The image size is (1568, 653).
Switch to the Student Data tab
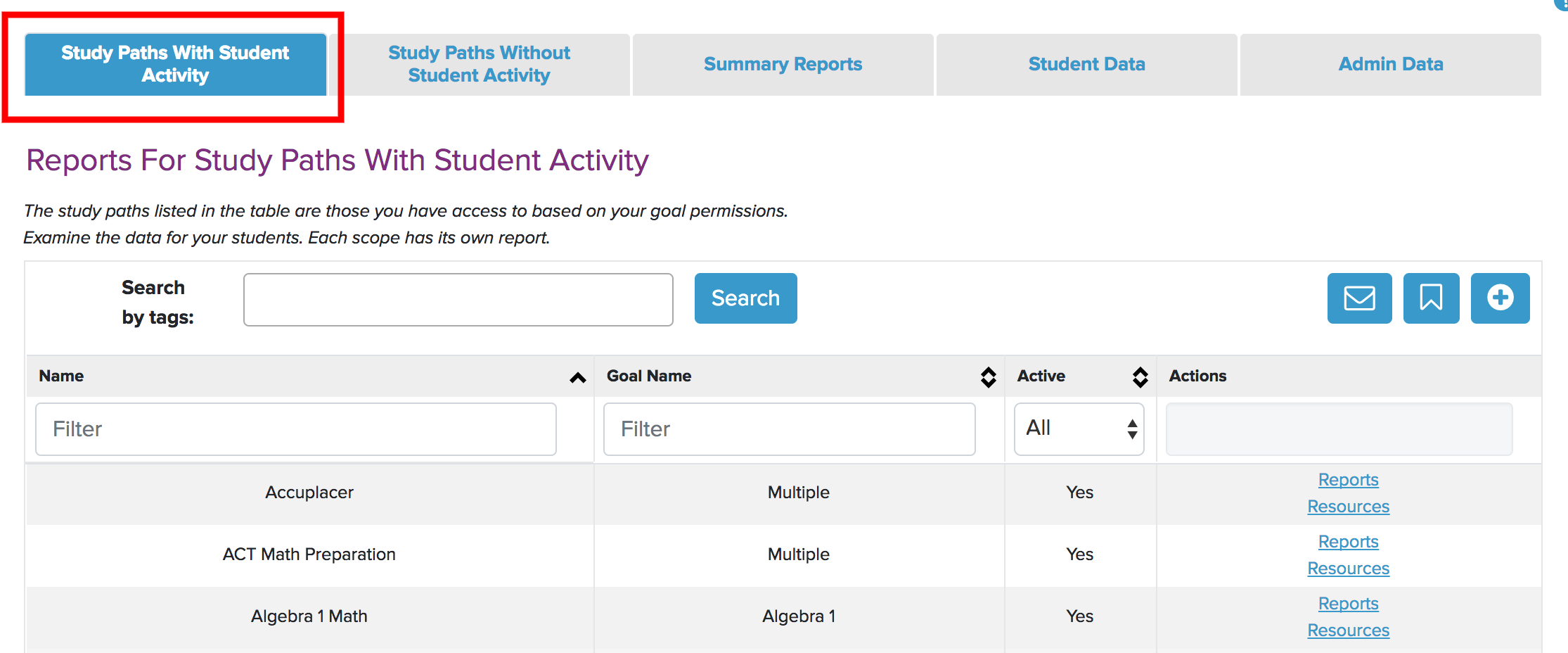1086,64
